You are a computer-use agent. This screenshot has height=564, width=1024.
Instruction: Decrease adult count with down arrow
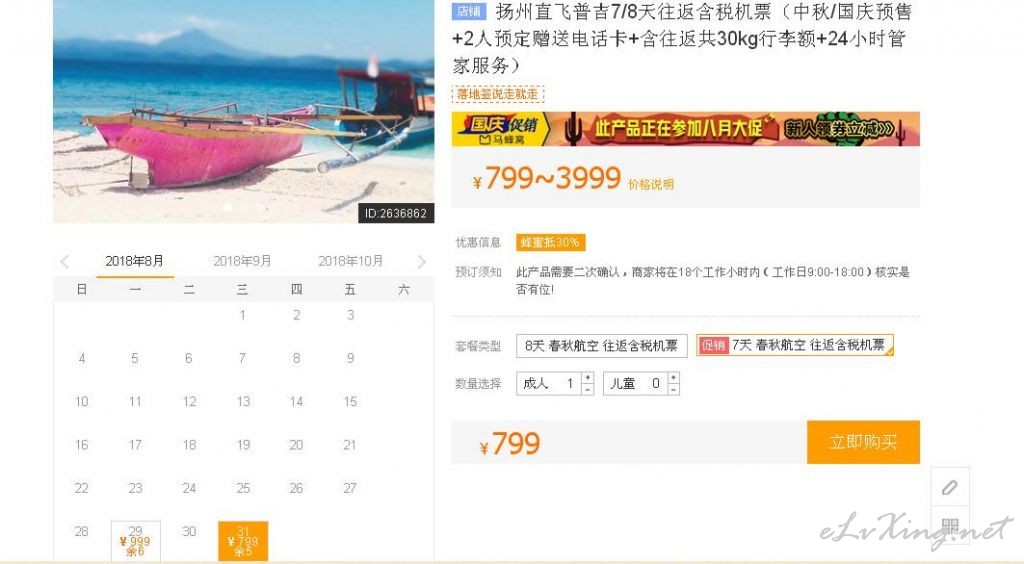click(588, 389)
